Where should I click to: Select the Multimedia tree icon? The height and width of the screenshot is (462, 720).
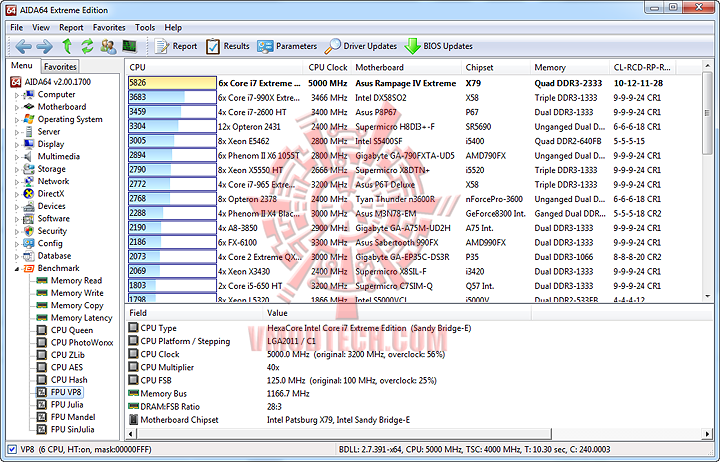[29, 156]
